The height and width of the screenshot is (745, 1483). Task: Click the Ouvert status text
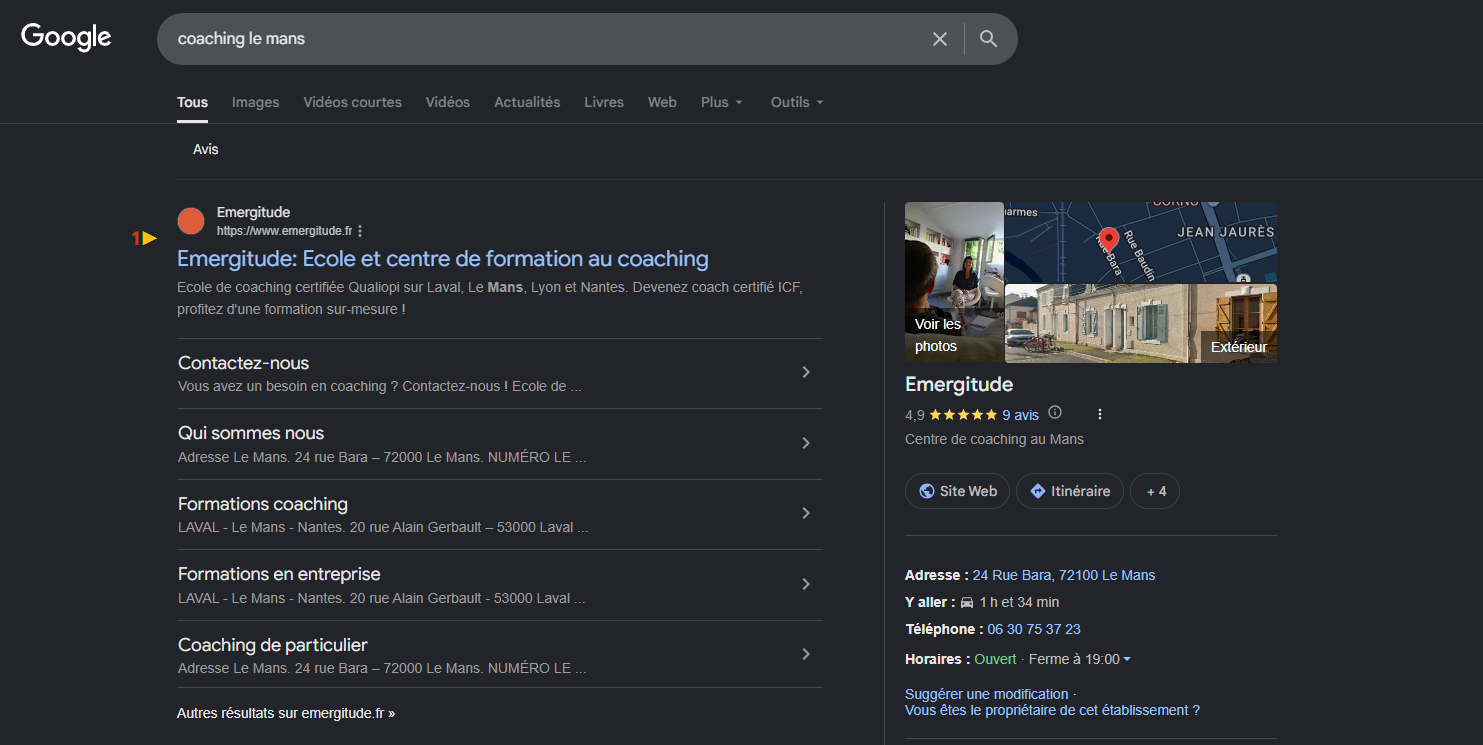coord(995,659)
